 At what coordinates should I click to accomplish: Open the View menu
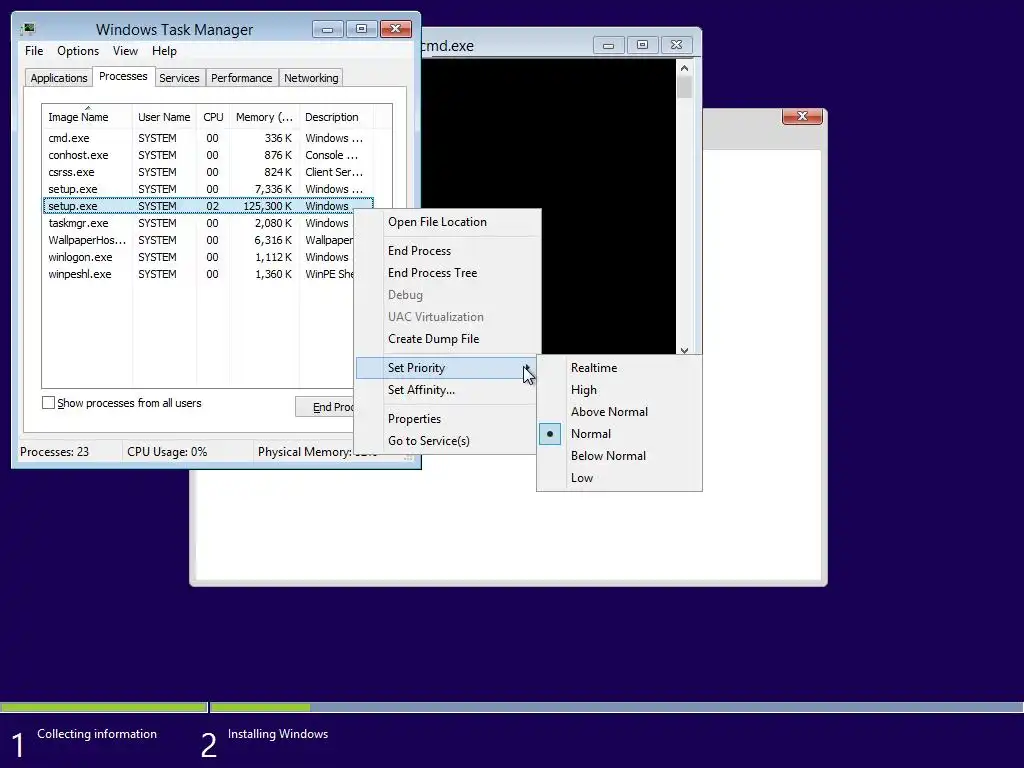125,51
